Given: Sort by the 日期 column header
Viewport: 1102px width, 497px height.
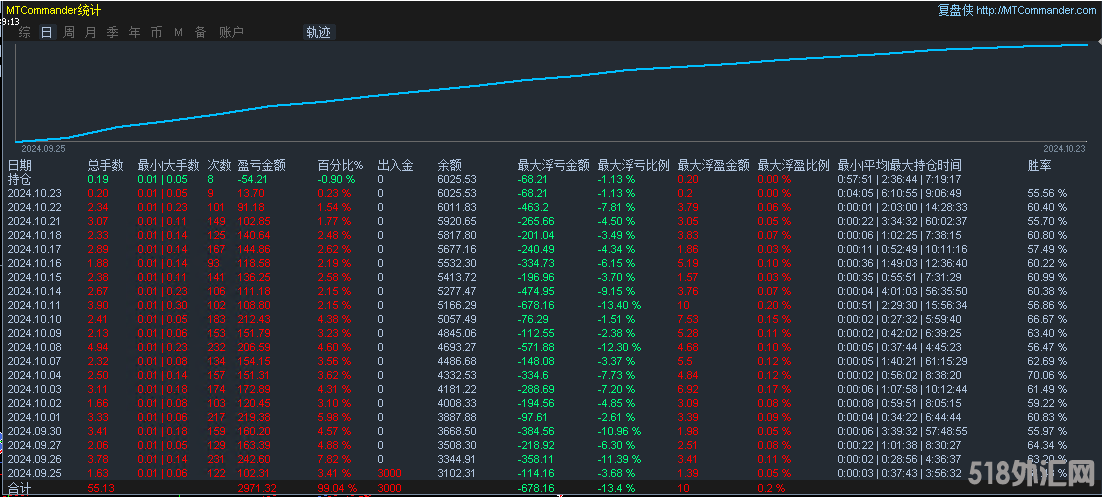Looking at the screenshot, I should (20, 165).
